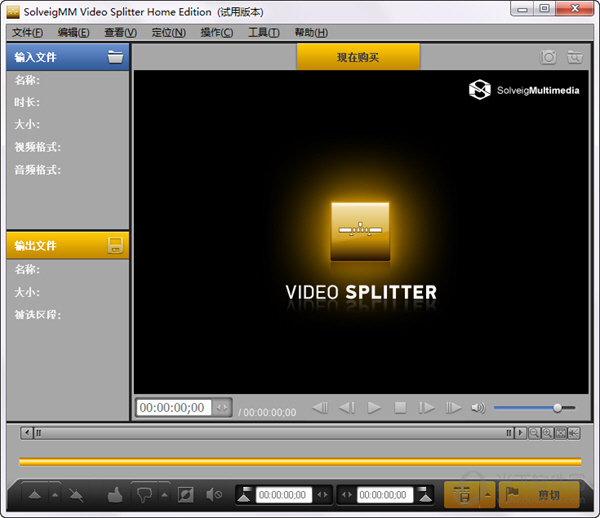Step forward one frame
Viewport: 600px width, 518px height.
[426, 408]
